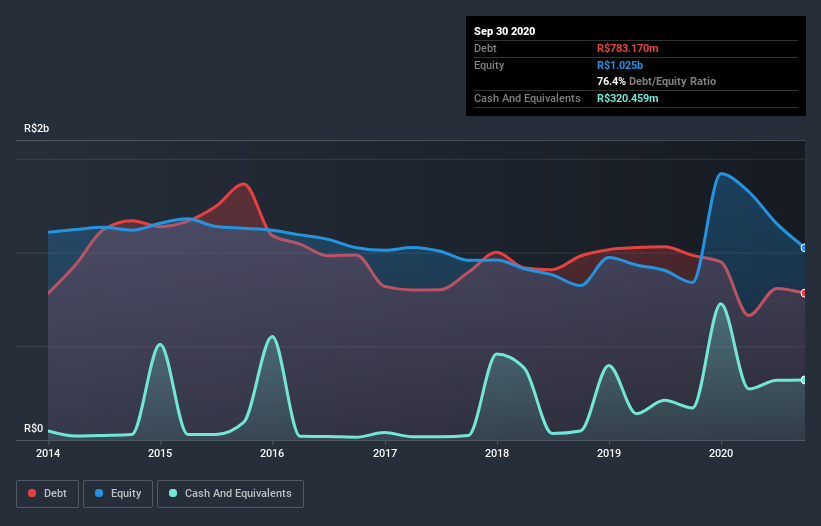Select the 2017 x-axis label
The width and height of the screenshot is (821, 526).
pyautogui.click(x=385, y=453)
